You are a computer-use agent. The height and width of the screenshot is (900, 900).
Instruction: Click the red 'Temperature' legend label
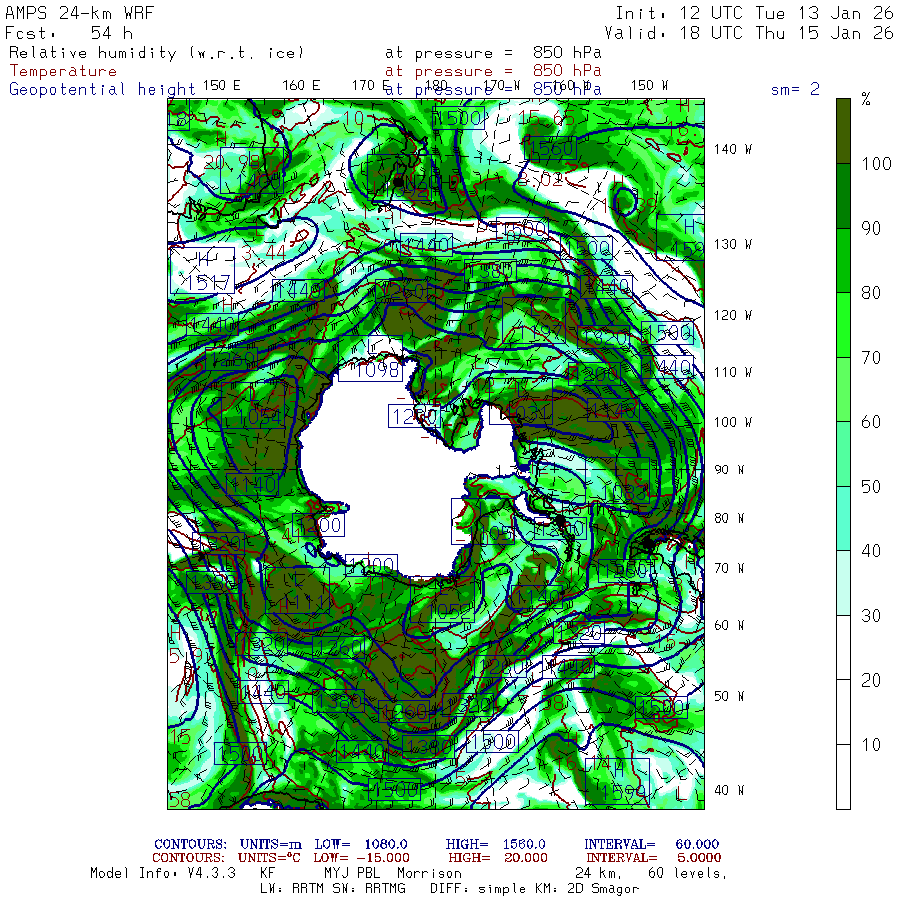63,71
